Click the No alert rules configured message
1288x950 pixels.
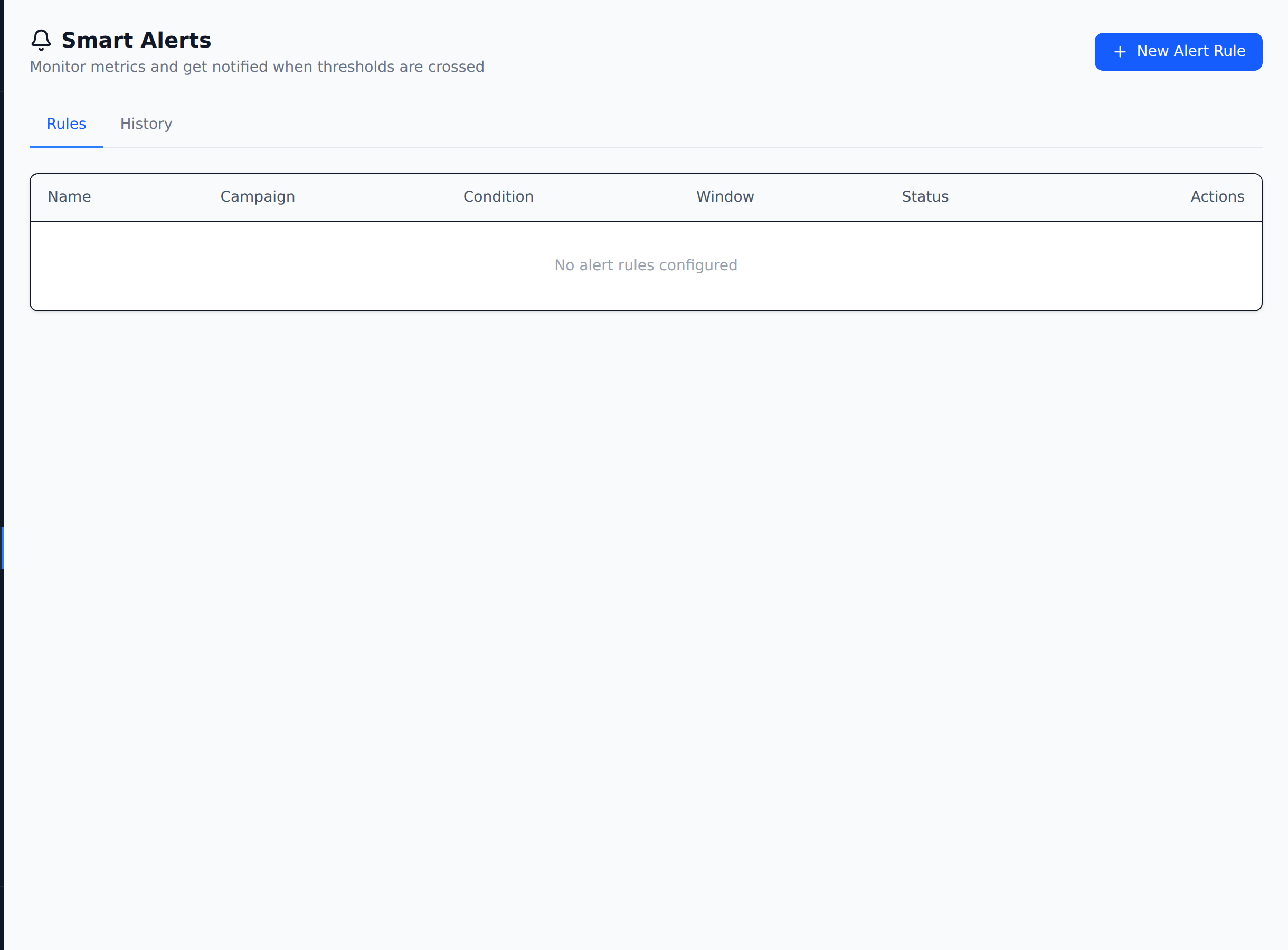coord(645,265)
